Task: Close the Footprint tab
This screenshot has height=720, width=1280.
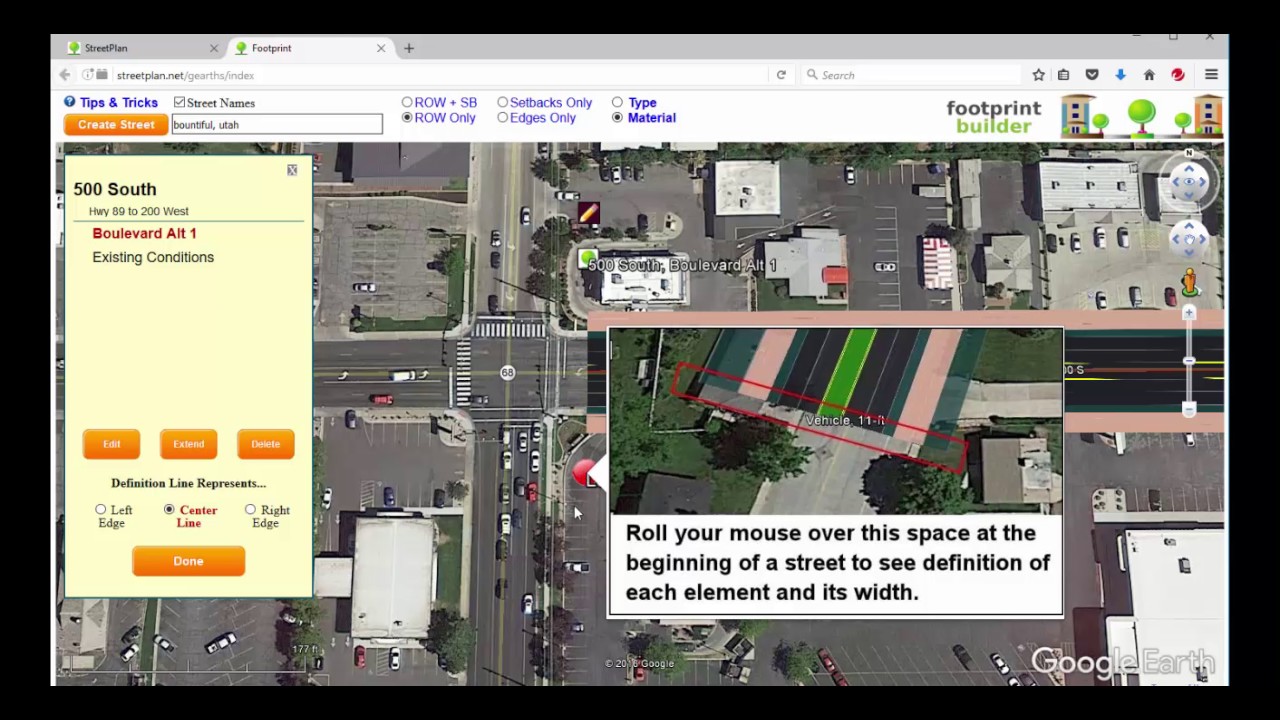Action: [381, 48]
